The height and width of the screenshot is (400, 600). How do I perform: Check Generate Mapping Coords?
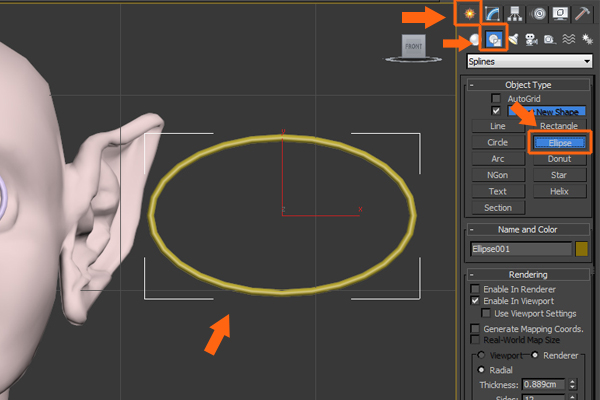pos(475,328)
